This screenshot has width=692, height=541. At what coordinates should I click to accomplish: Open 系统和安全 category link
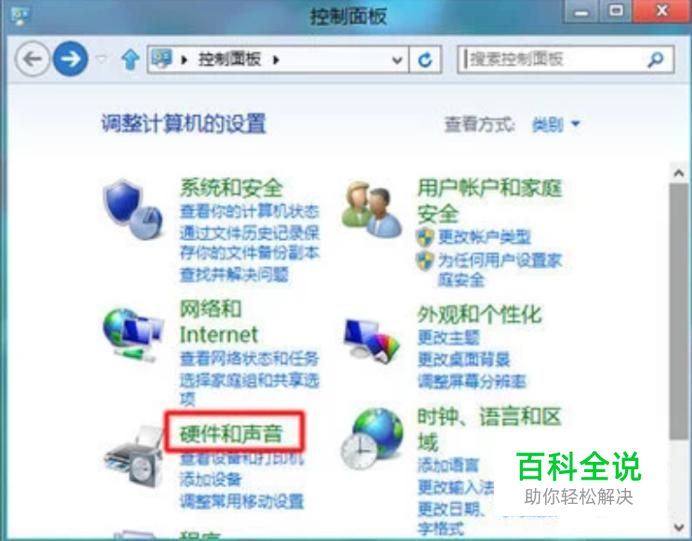click(x=231, y=188)
